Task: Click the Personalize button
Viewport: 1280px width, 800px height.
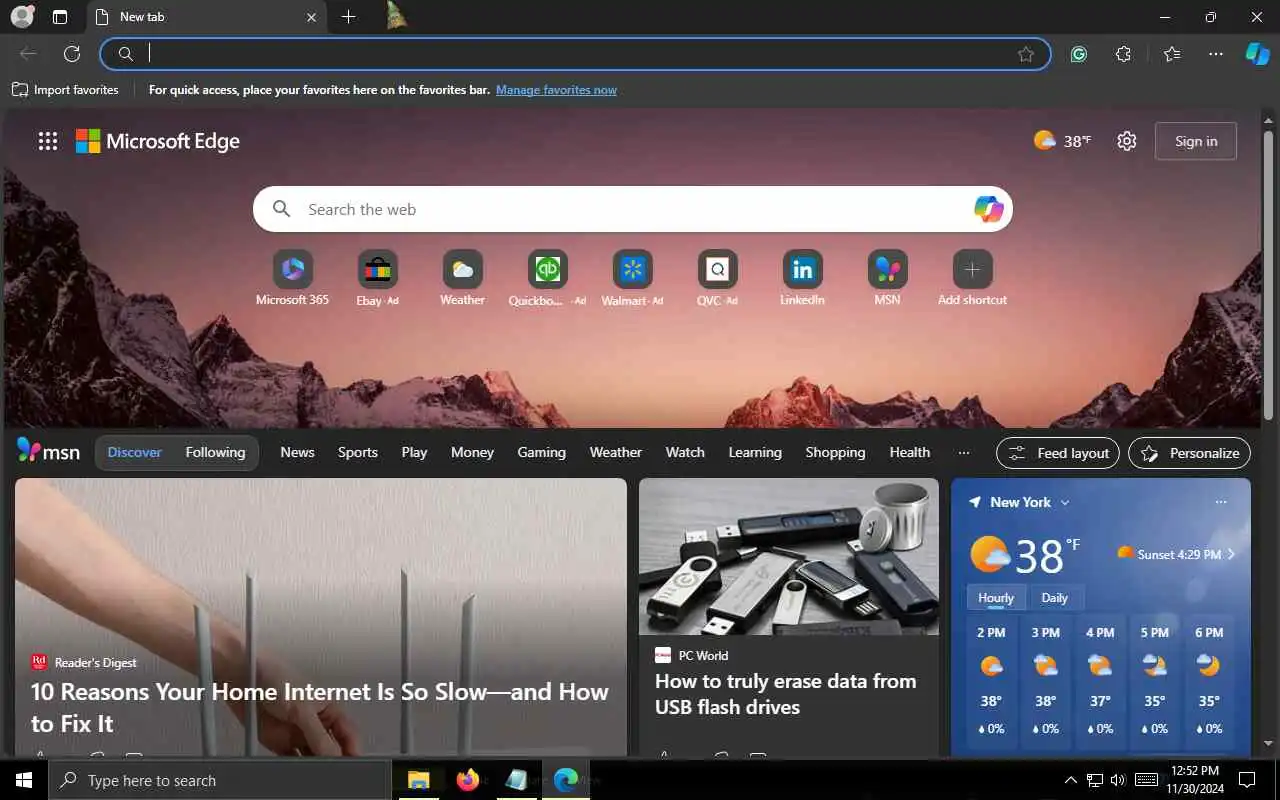Action: pos(1190,453)
